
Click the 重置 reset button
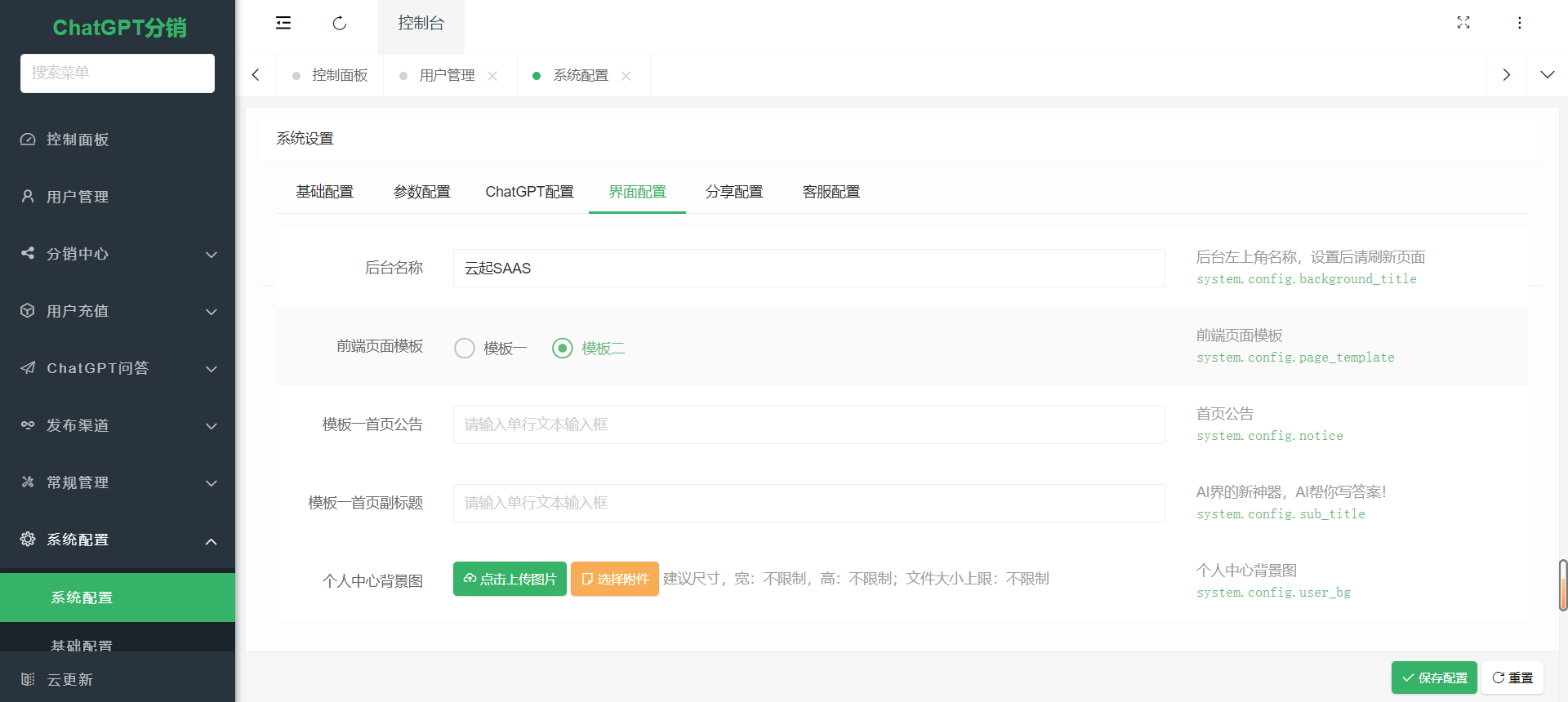tap(1512, 678)
